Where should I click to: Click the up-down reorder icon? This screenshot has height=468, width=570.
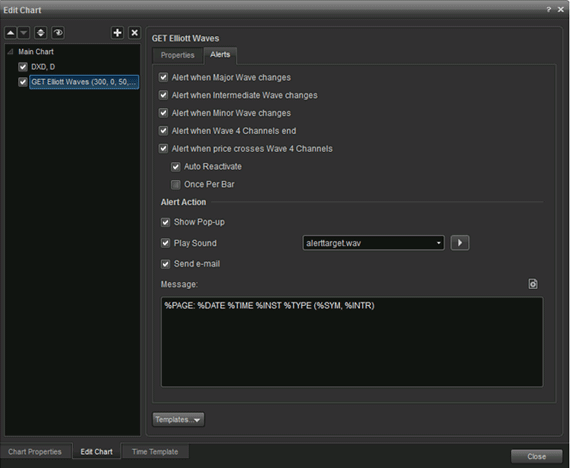click(x=40, y=33)
